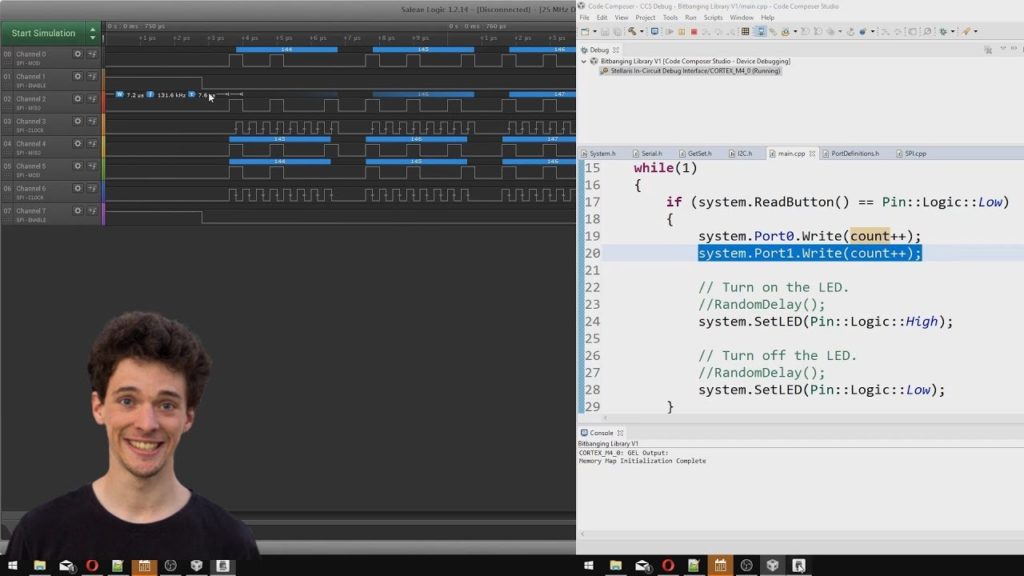Click the New icon in CCS toolbar
1024x576 pixels.
coord(584,31)
